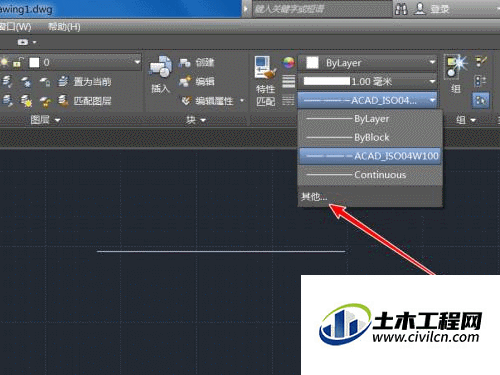Expand the Edit Attributes (编辑属性) arrow
The image size is (500, 375).
(242, 100)
